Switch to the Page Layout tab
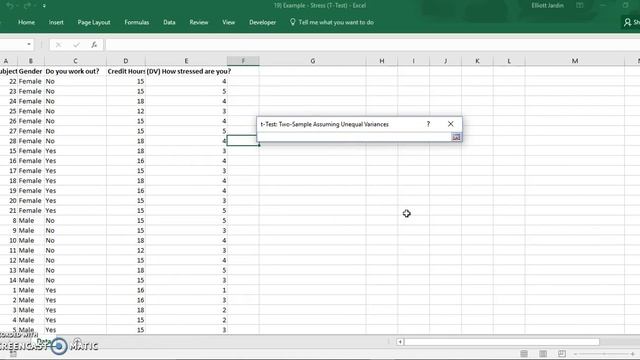 pyautogui.click(x=94, y=22)
